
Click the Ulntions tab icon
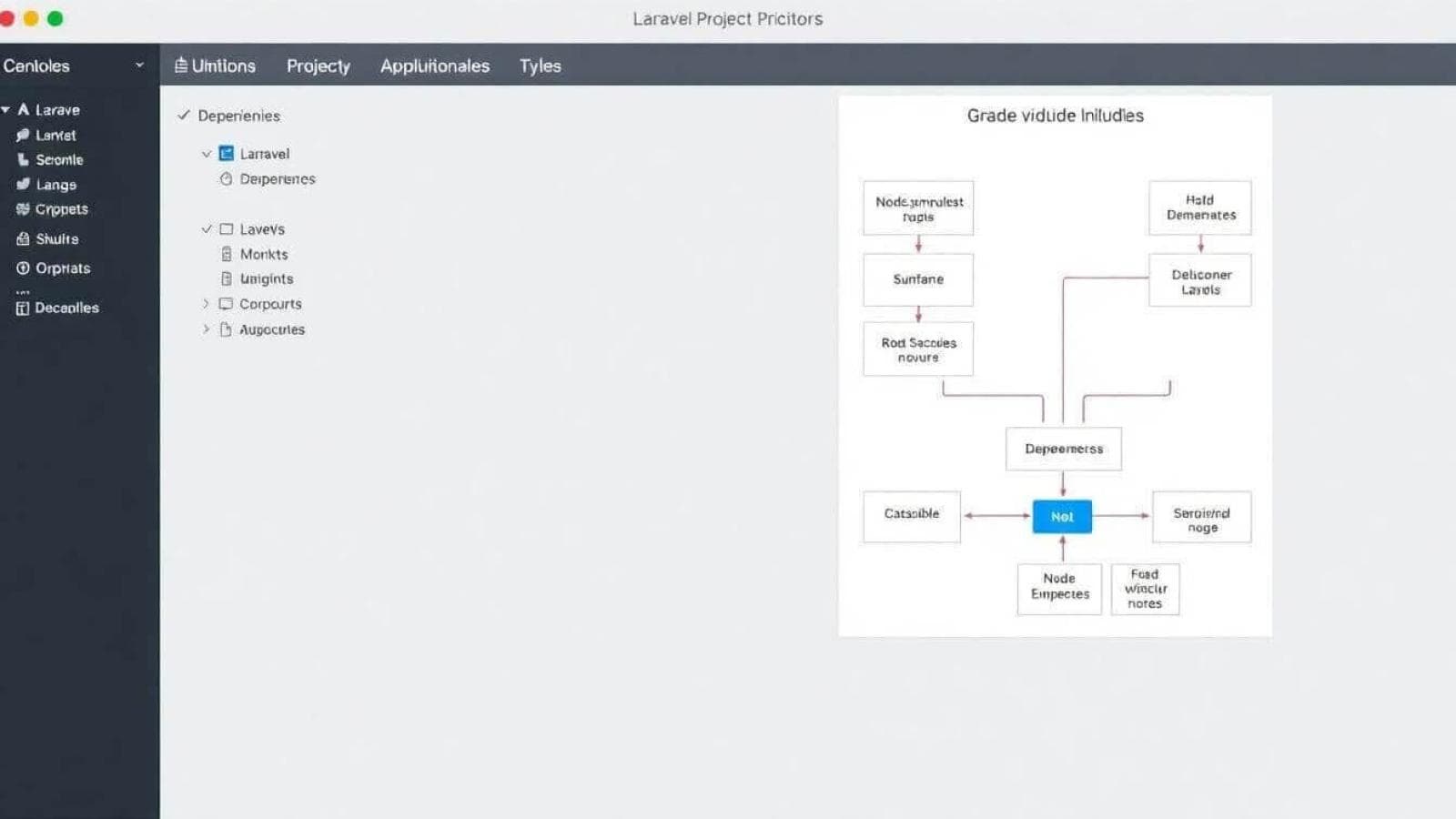[x=181, y=65]
